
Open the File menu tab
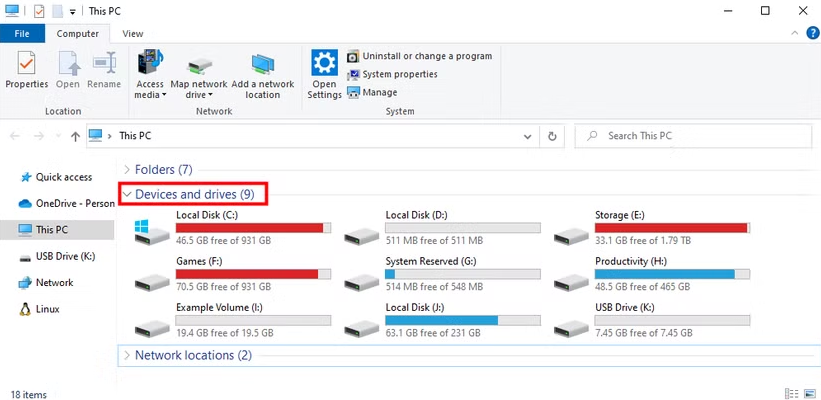(21, 33)
